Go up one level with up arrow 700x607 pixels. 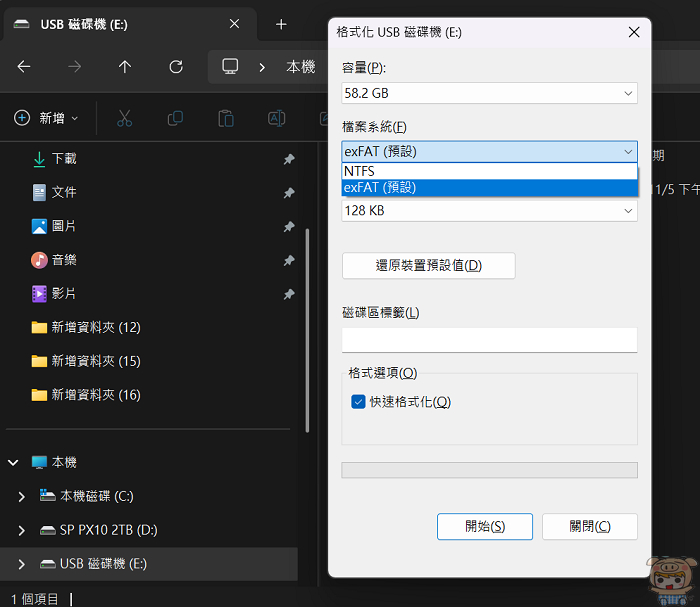[124, 66]
